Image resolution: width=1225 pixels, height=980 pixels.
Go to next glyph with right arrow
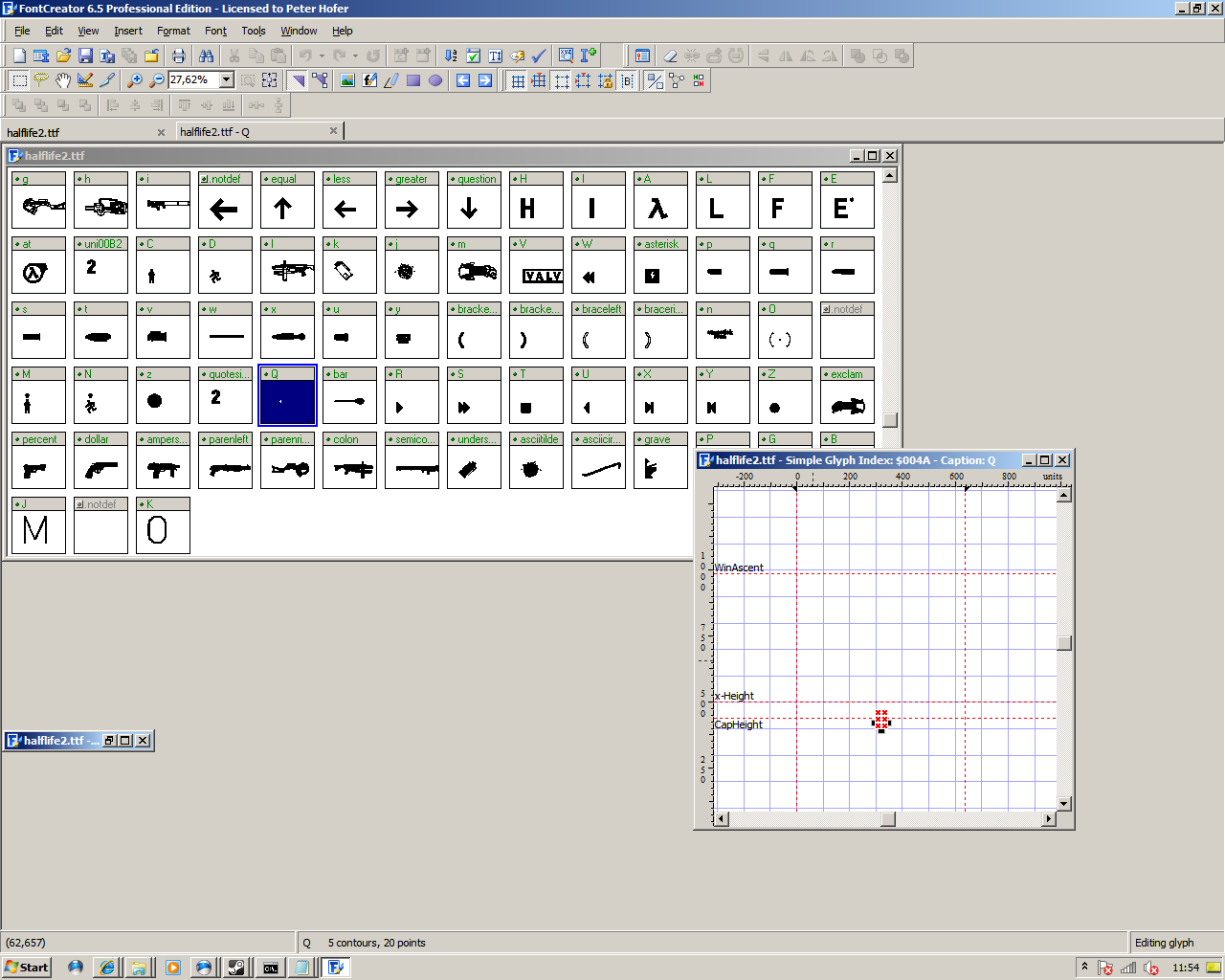click(485, 80)
